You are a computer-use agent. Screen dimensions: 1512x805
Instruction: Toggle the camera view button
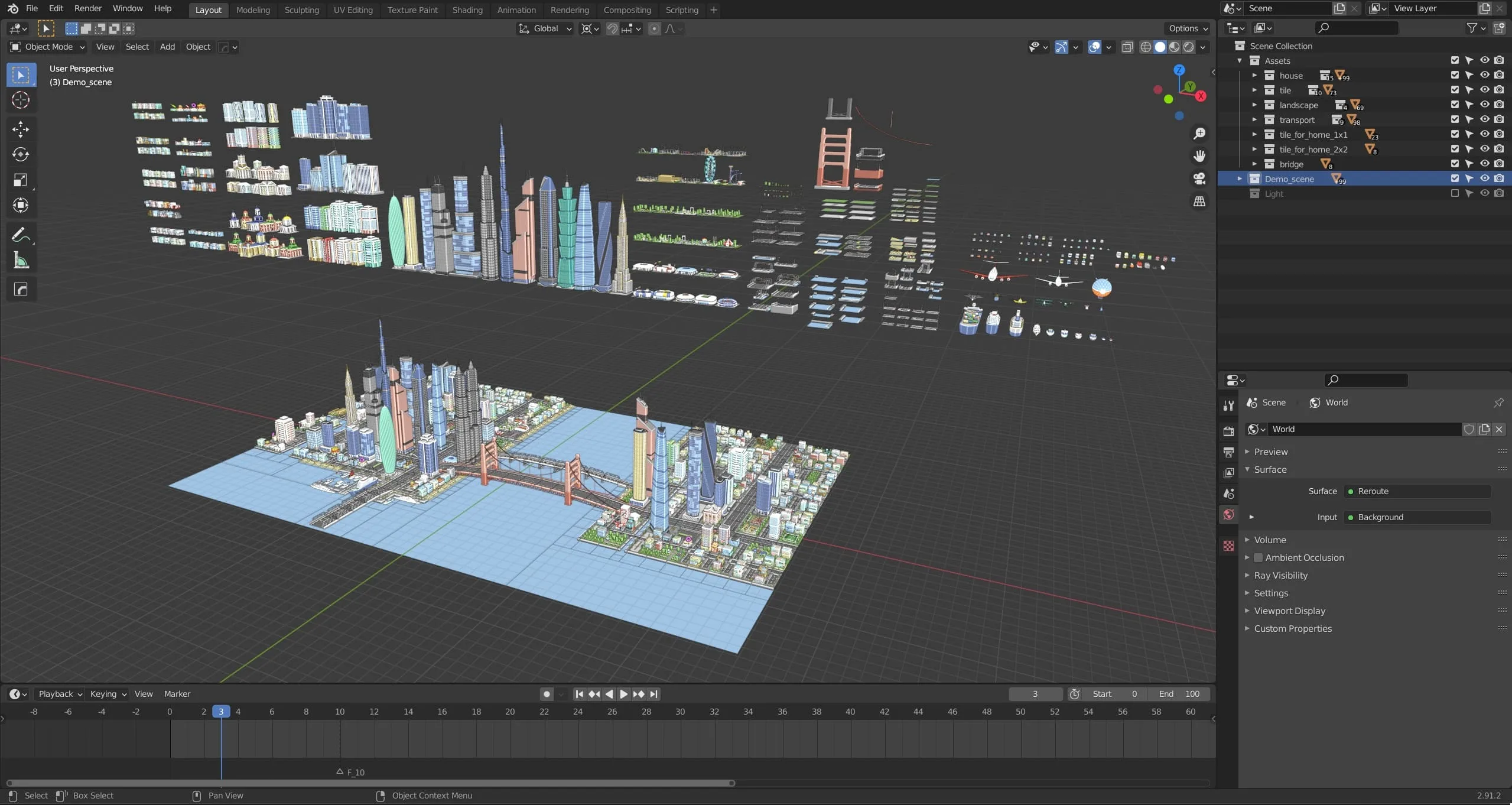pos(1199,178)
